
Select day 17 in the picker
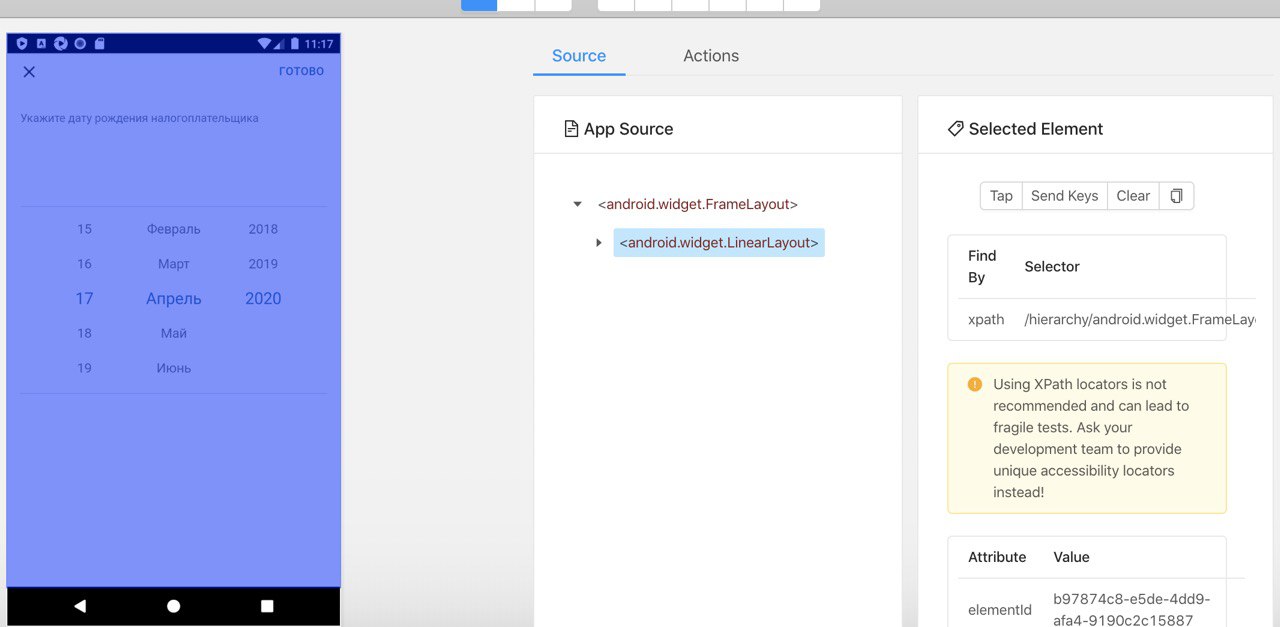click(x=84, y=298)
